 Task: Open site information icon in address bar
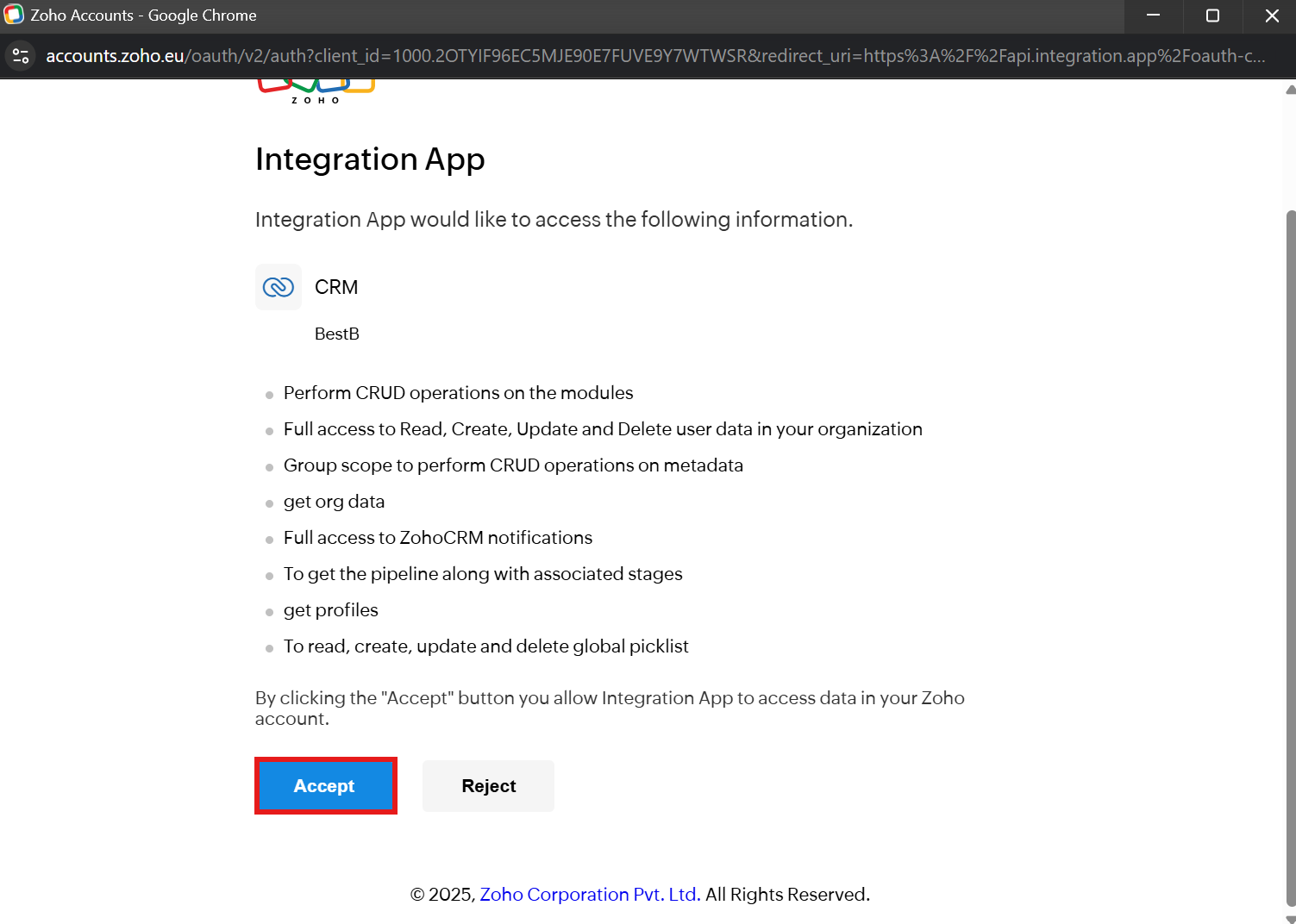[21, 56]
